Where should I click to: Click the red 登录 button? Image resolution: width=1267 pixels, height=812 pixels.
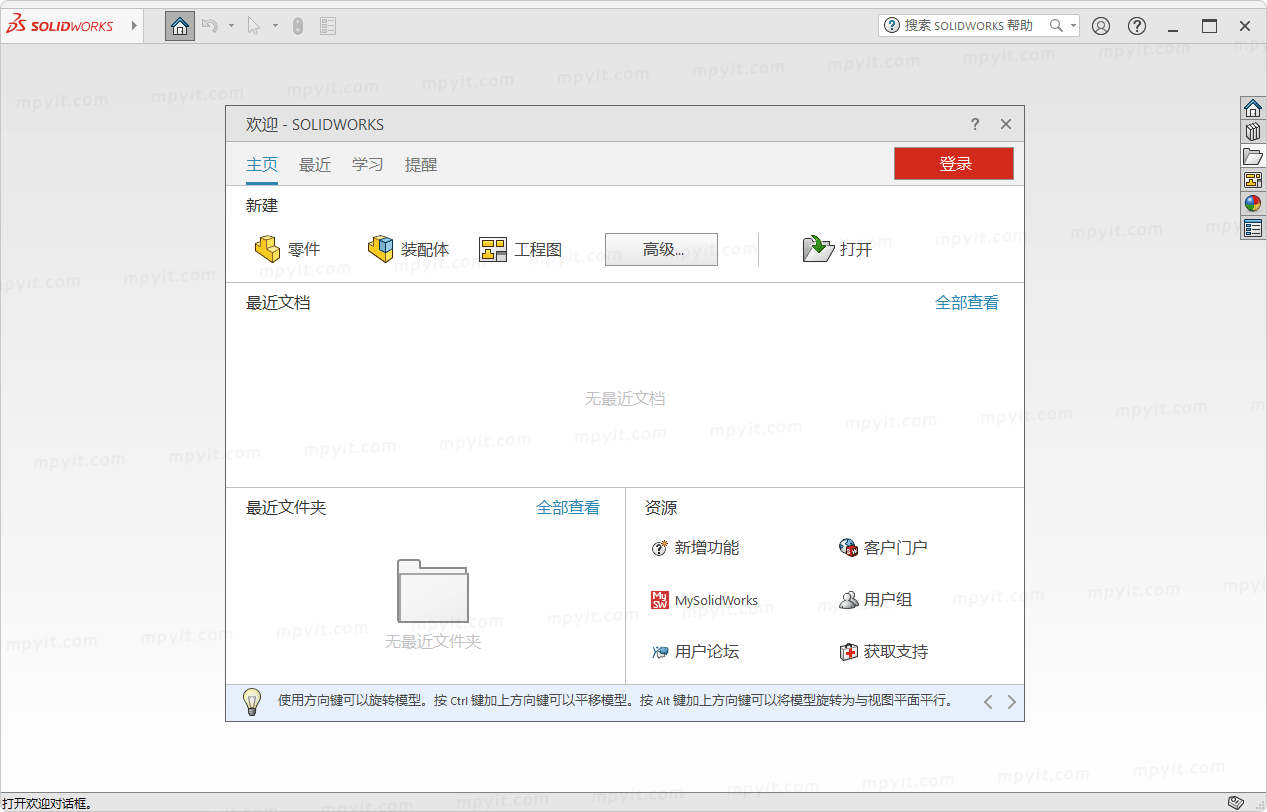[x=954, y=164]
